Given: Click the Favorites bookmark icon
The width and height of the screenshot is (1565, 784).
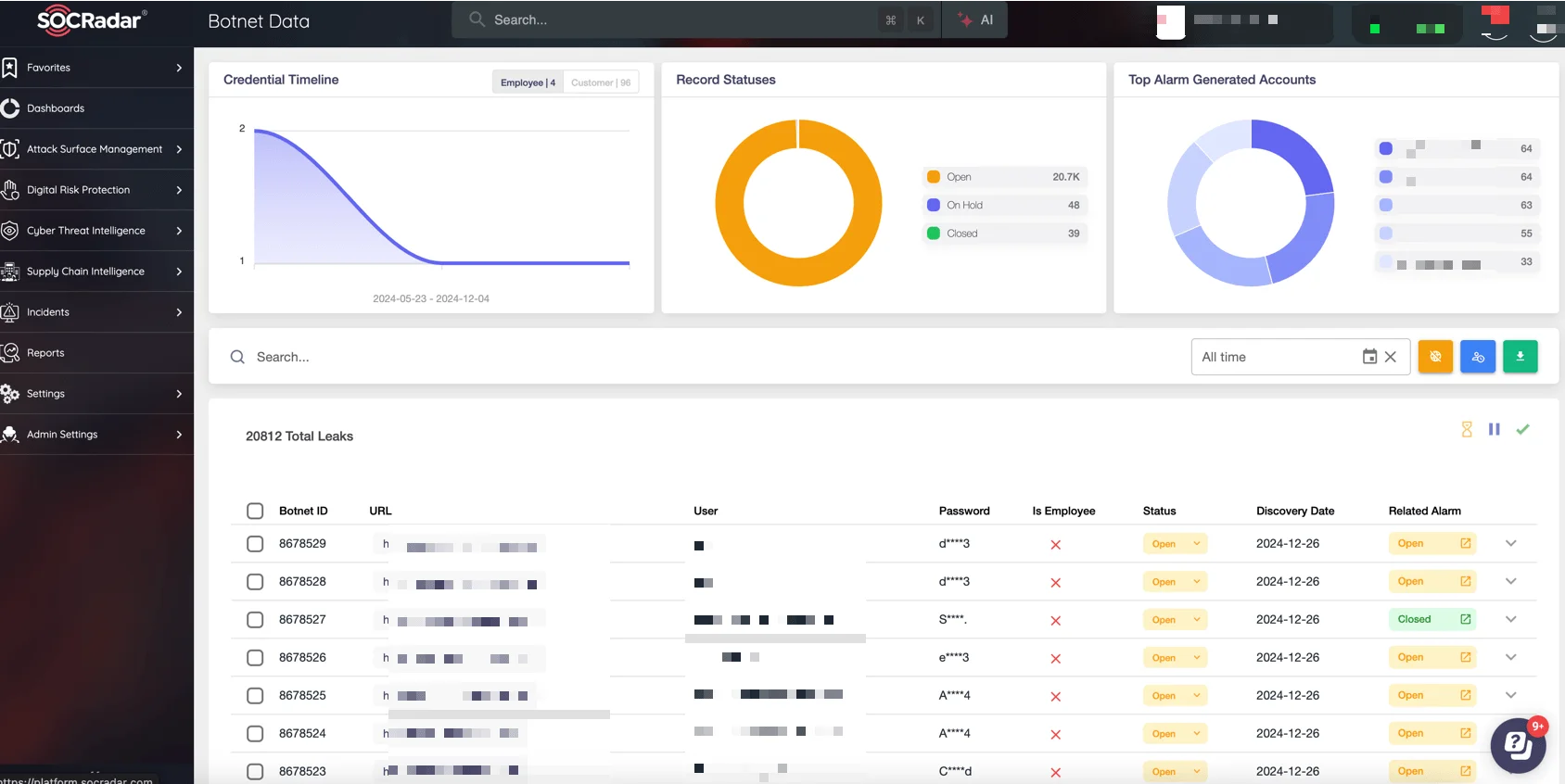Looking at the screenshot, I should click(x=10, y=68).
